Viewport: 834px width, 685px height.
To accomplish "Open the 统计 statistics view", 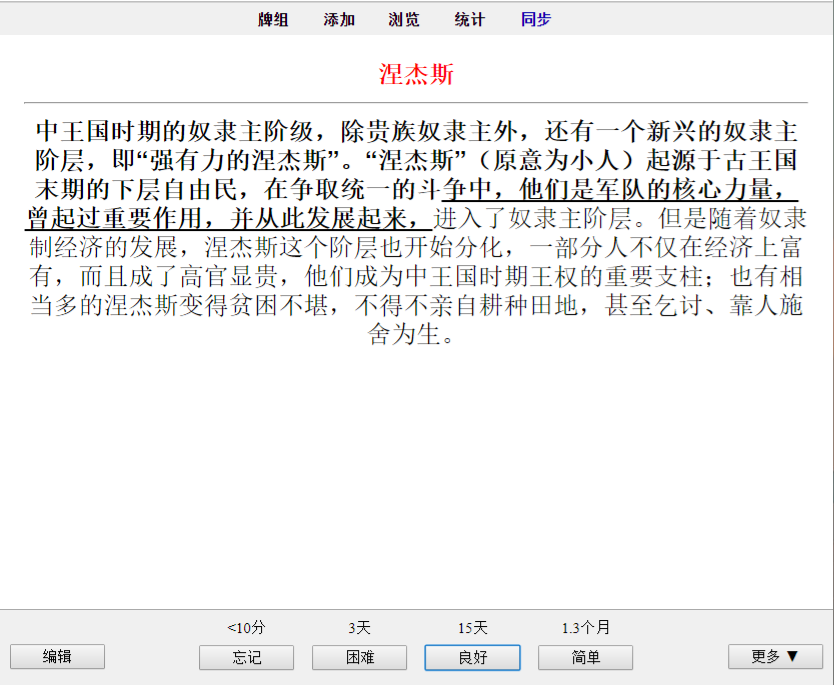I will 470,20.
